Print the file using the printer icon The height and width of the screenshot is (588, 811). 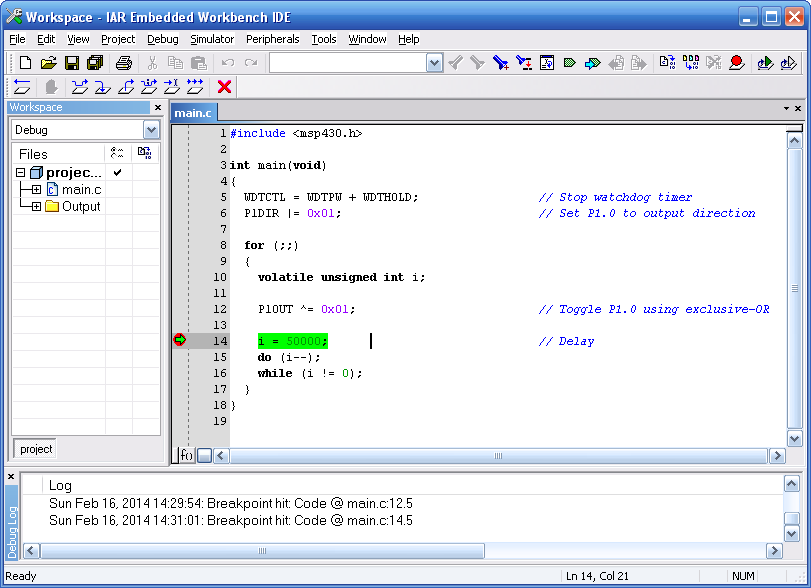coord(124,63)
